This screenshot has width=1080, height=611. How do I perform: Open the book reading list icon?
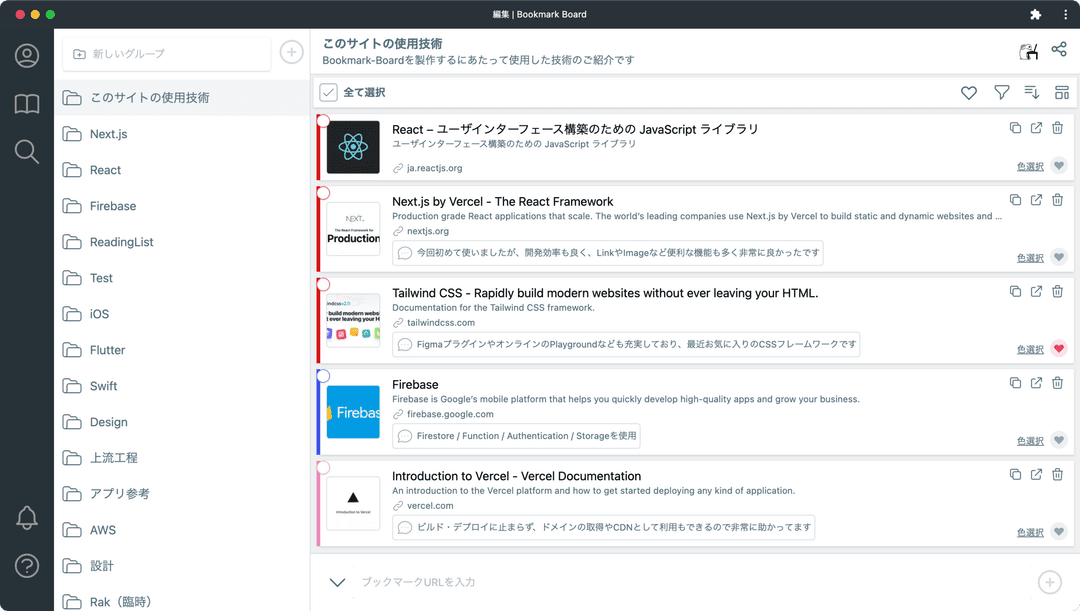click(x=27, y=104)
